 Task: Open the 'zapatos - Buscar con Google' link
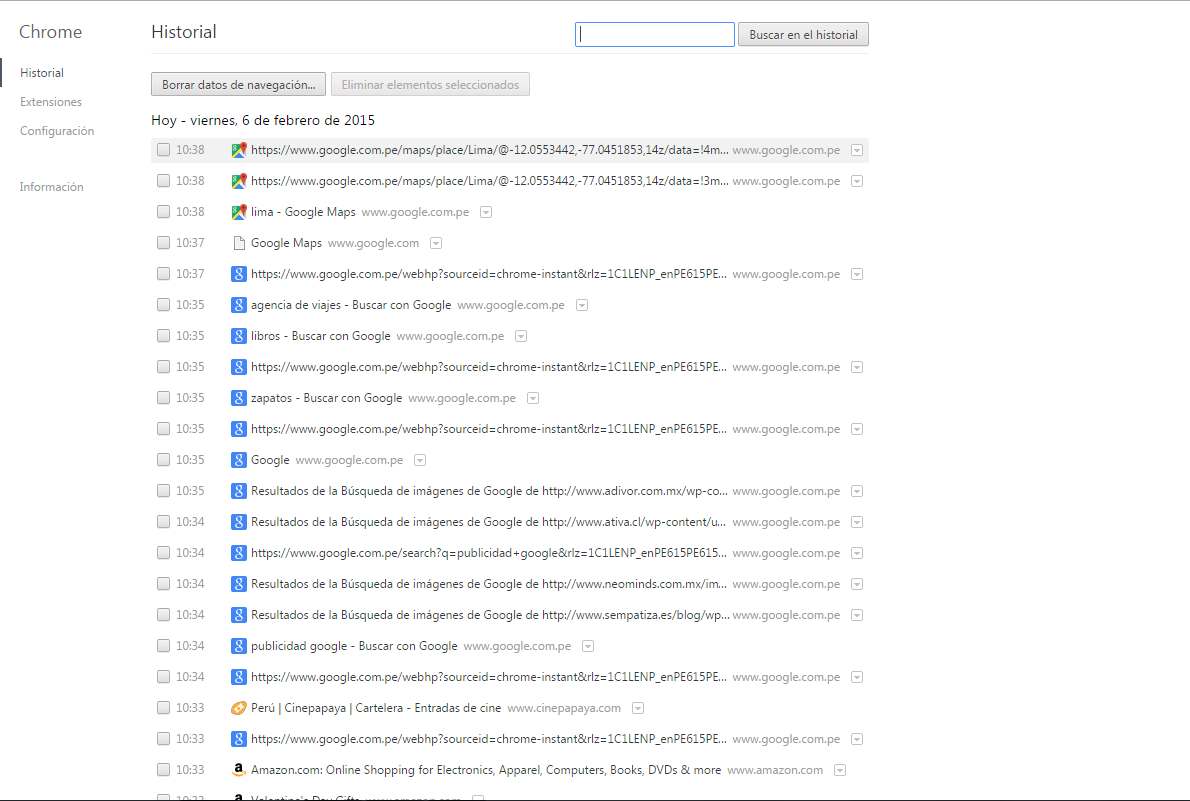coord(326,398)
